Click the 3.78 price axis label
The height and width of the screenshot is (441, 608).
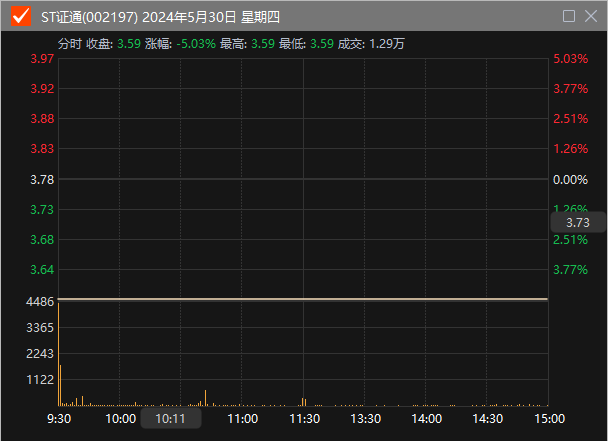42,180
